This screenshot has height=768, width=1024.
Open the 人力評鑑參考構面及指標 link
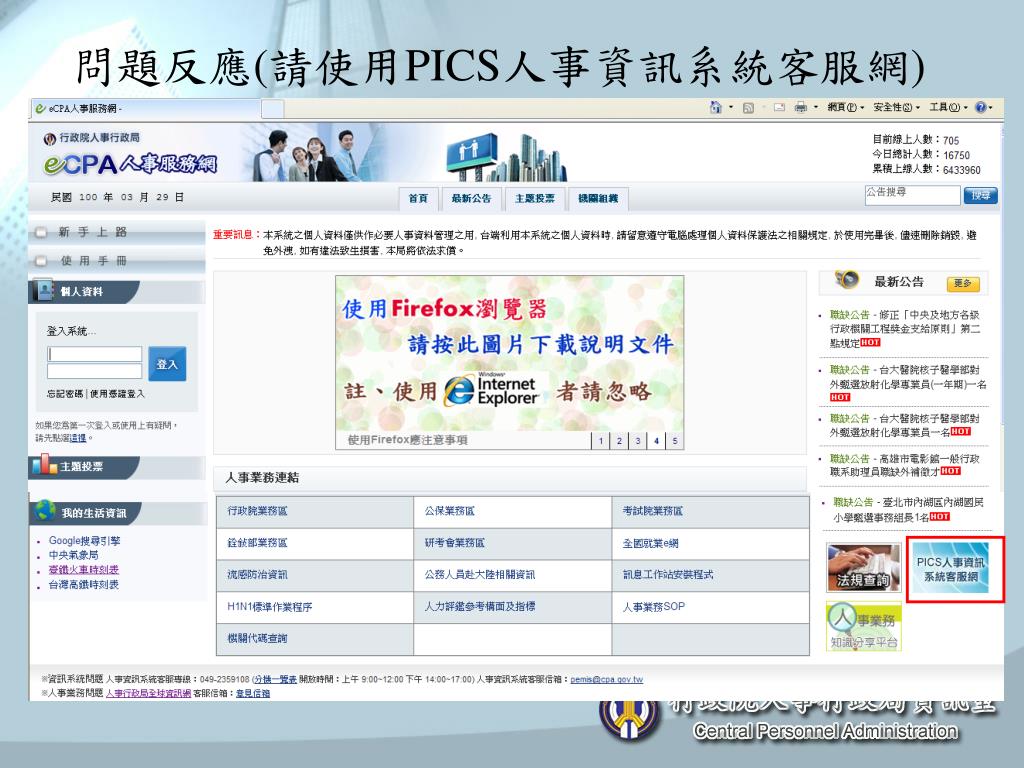click(x=480, y=607)
